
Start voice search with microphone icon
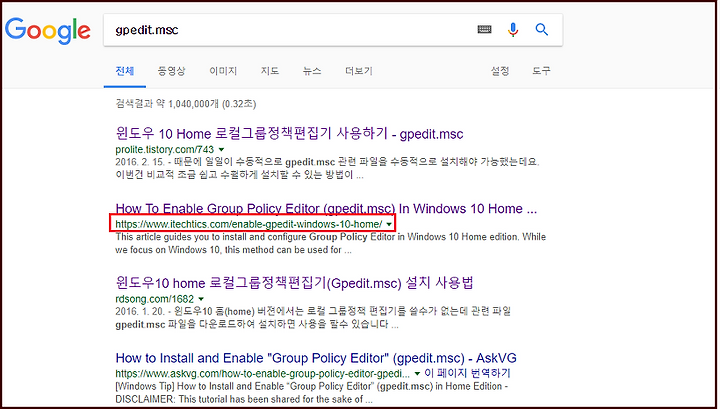pos(513,30)
